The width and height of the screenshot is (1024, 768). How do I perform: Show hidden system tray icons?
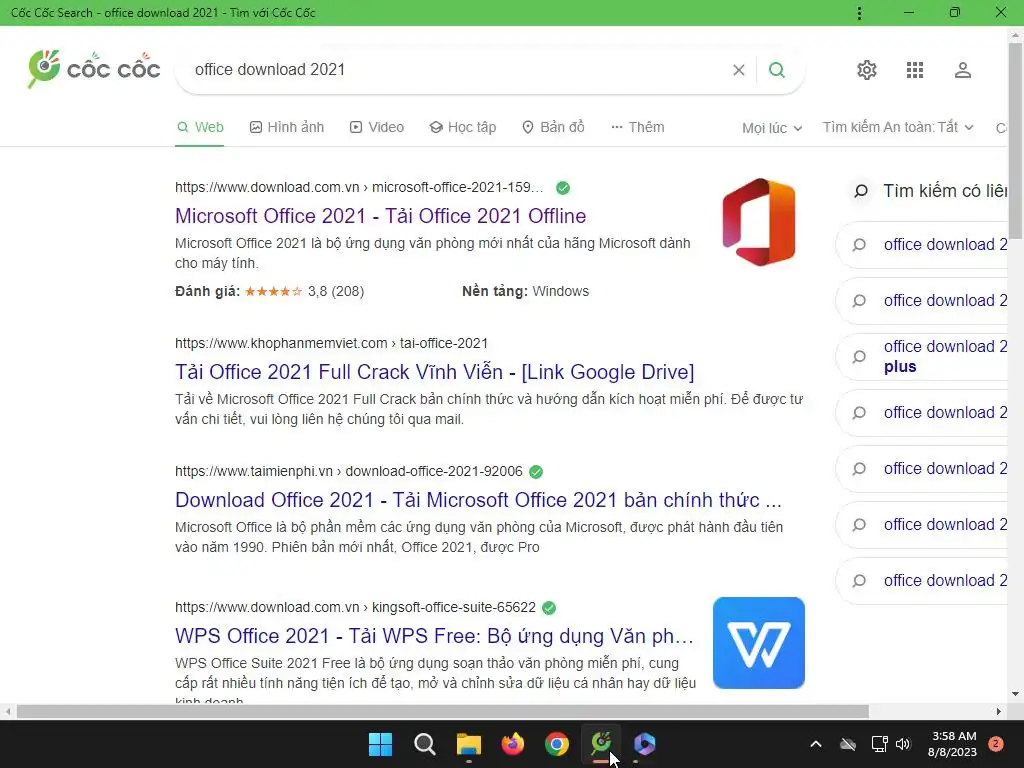[816, 744]
